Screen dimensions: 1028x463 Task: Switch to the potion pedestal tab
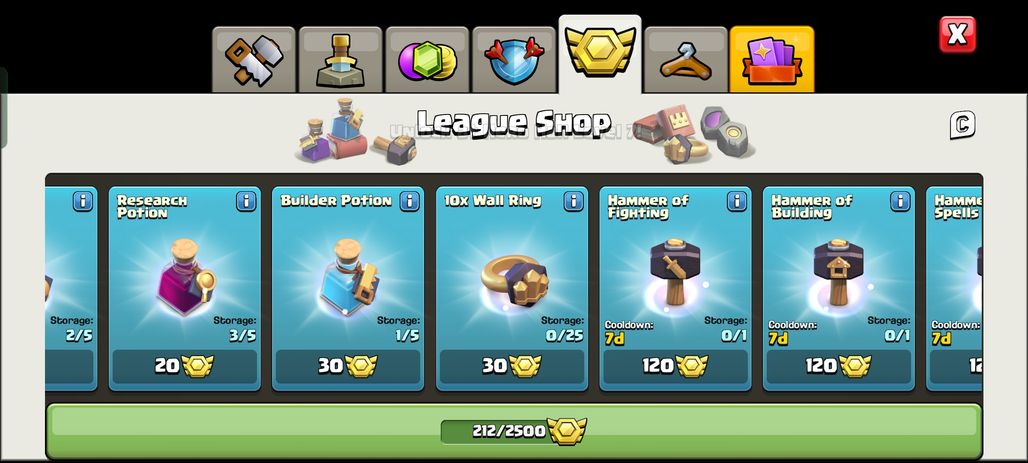pos(340,60)
